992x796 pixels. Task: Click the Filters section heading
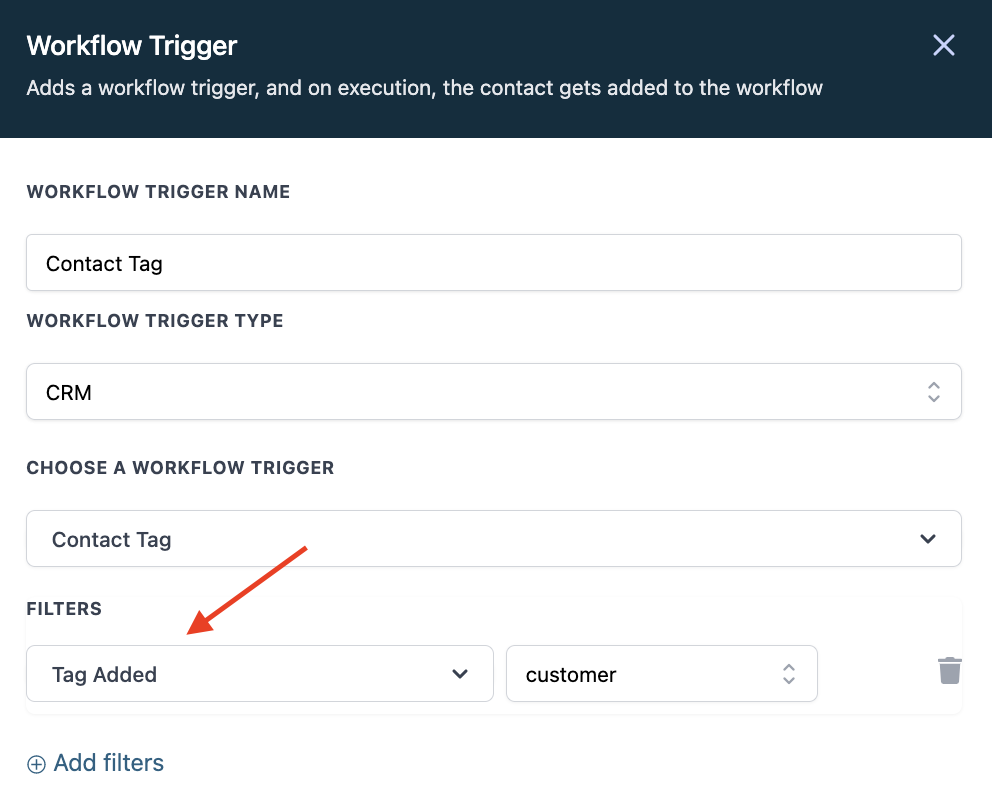click(64, 609)
